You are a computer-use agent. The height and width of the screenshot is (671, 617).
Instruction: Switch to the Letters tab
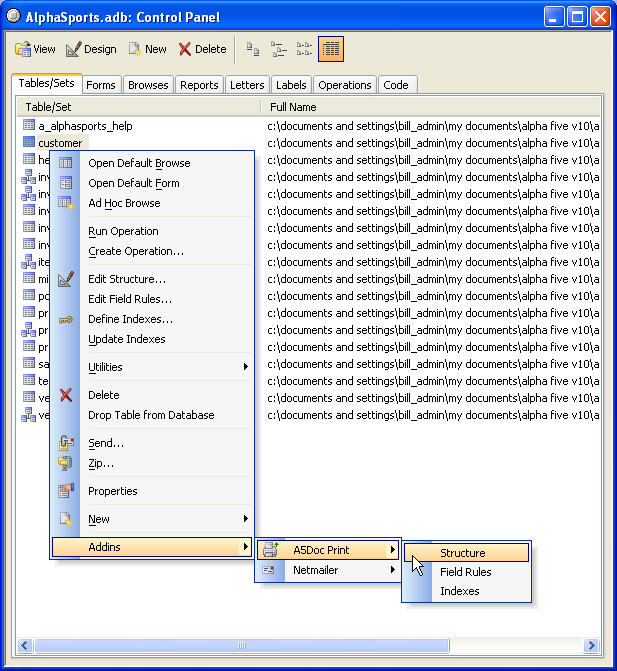point(247,85)
